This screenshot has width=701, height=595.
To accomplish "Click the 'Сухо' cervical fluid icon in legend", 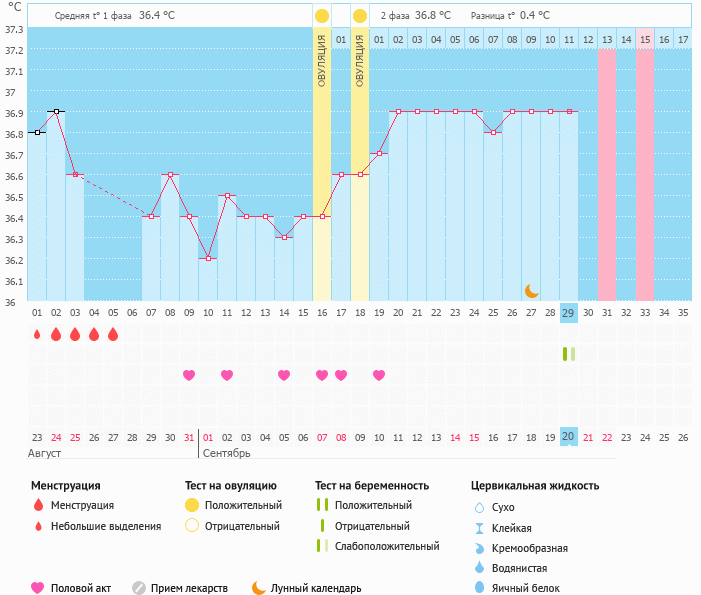I will click(x=479, y=508).
